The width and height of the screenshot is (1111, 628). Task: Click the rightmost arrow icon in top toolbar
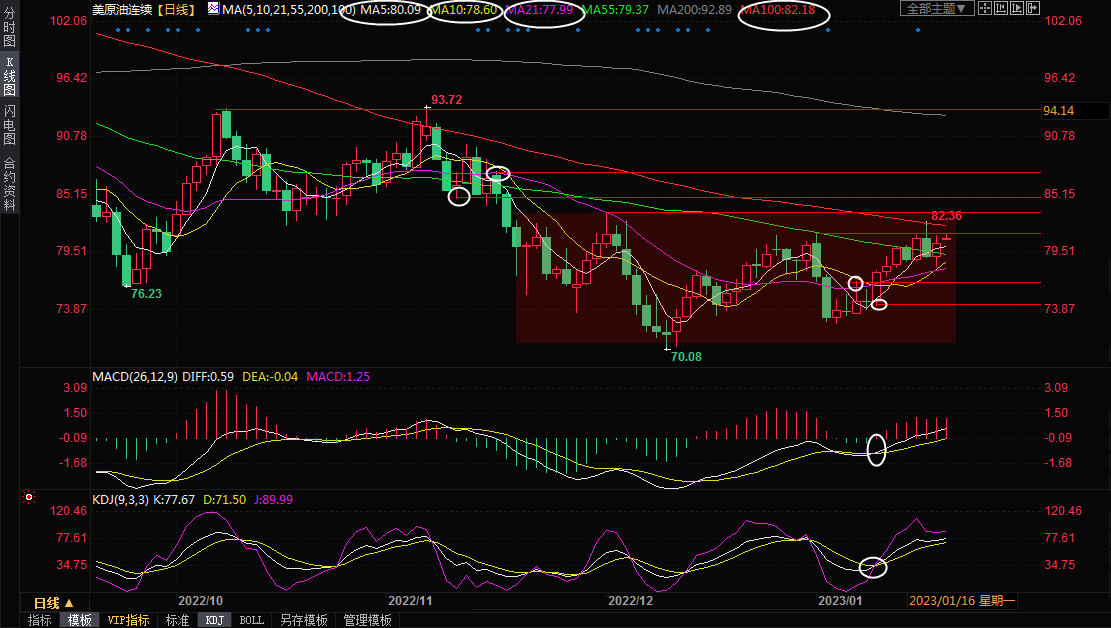(1032, 9)
